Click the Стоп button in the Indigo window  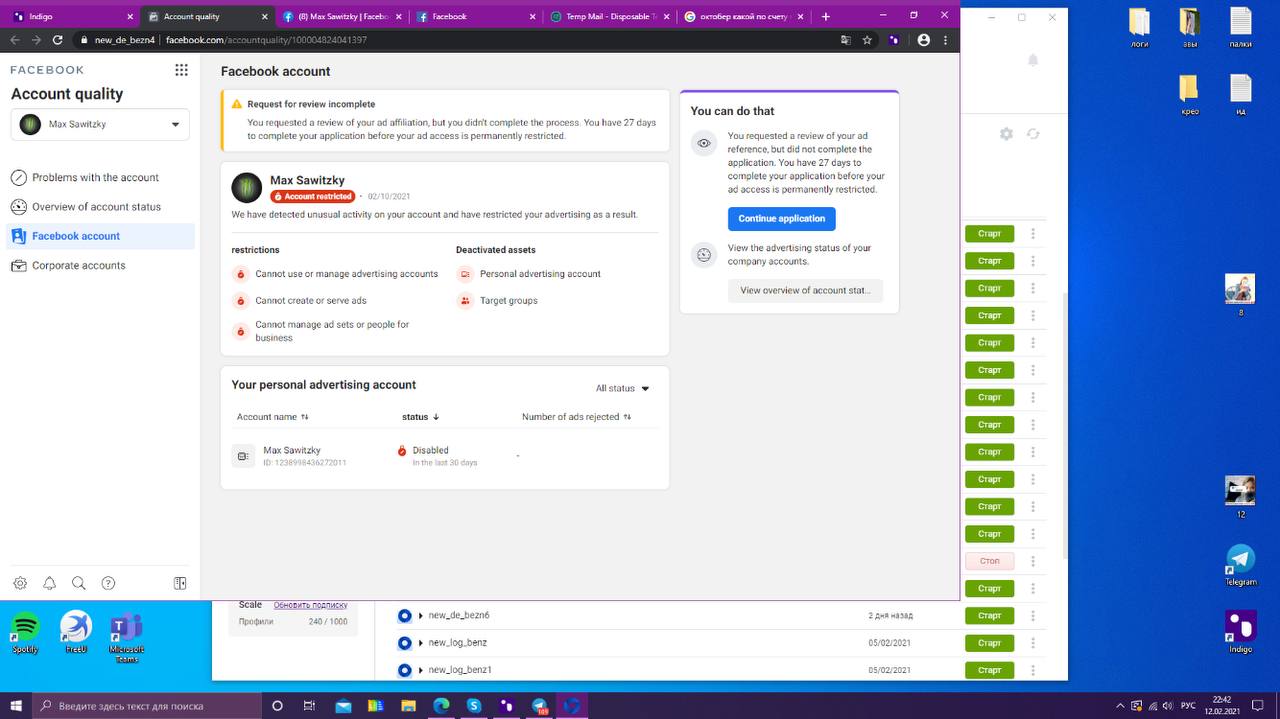click(x=989, y=561)
